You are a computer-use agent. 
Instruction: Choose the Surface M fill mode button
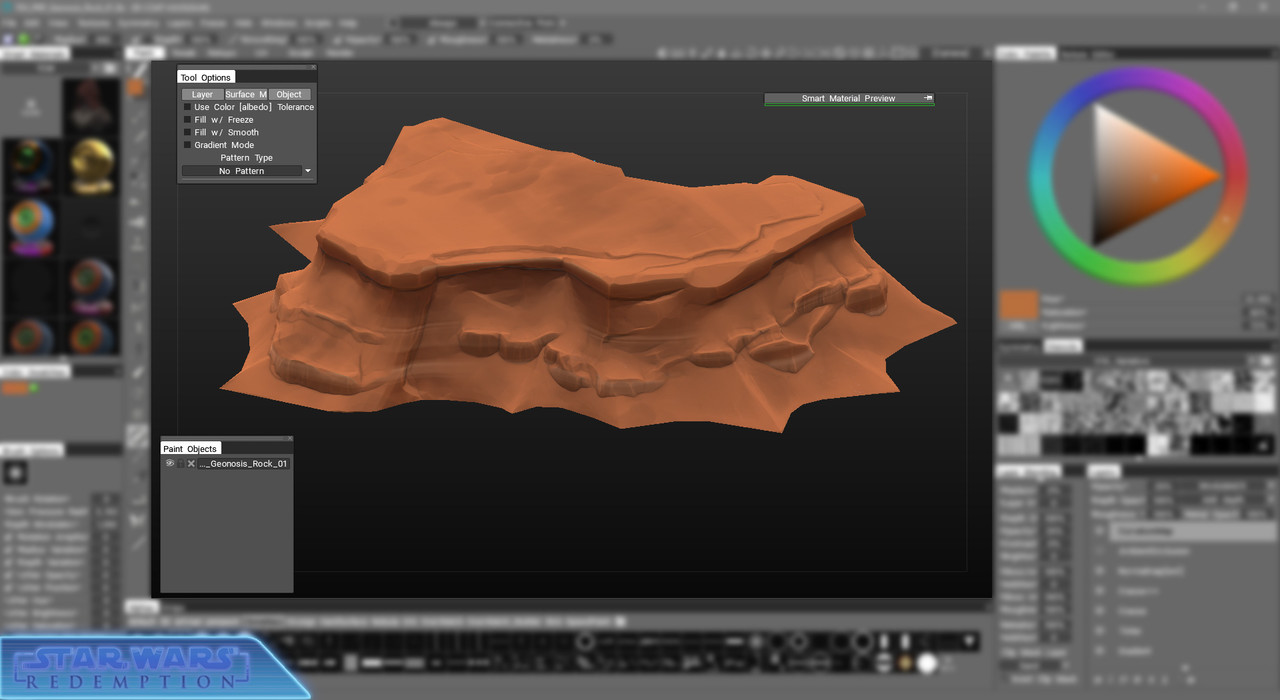246,94
